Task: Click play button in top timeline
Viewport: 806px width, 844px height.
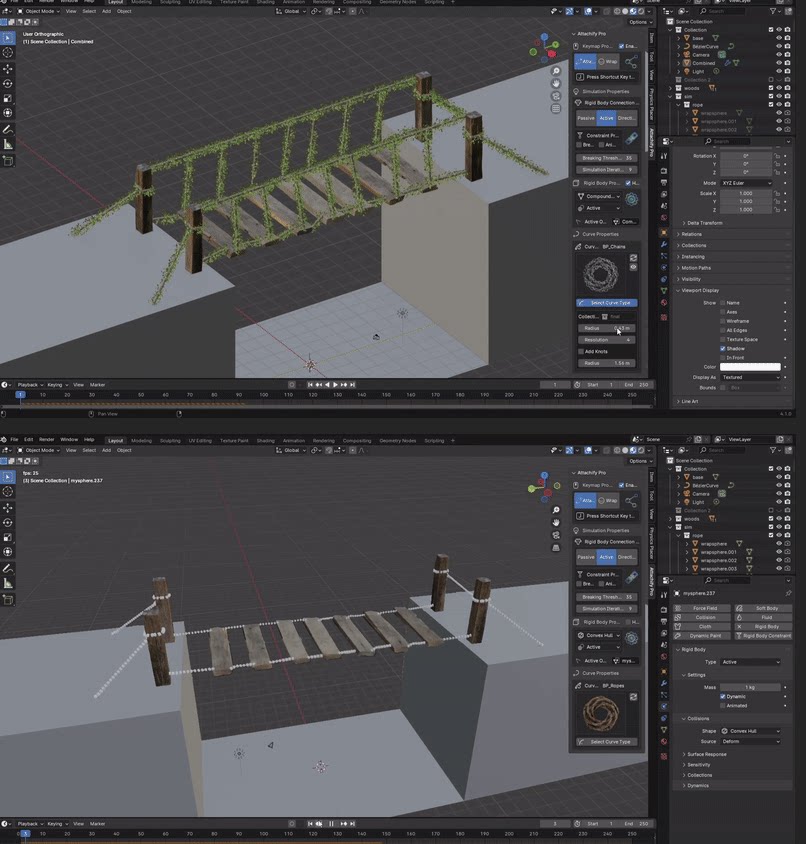Action: tap(335, 385)
